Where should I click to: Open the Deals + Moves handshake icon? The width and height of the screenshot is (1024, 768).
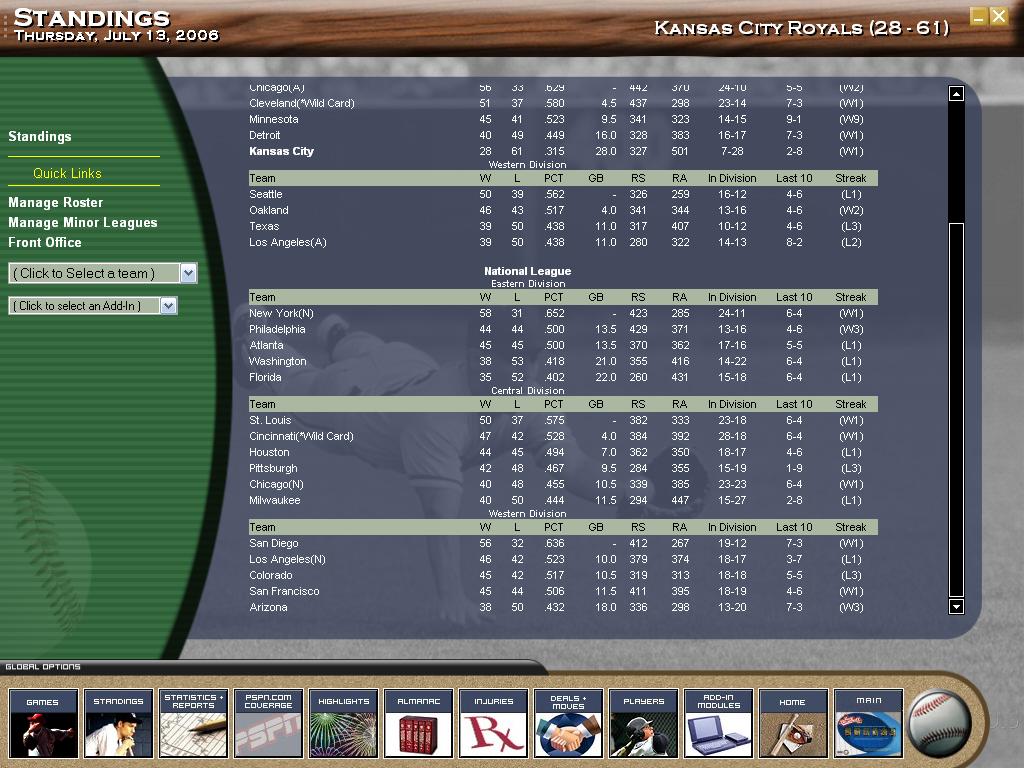click(x=568, y=723)
